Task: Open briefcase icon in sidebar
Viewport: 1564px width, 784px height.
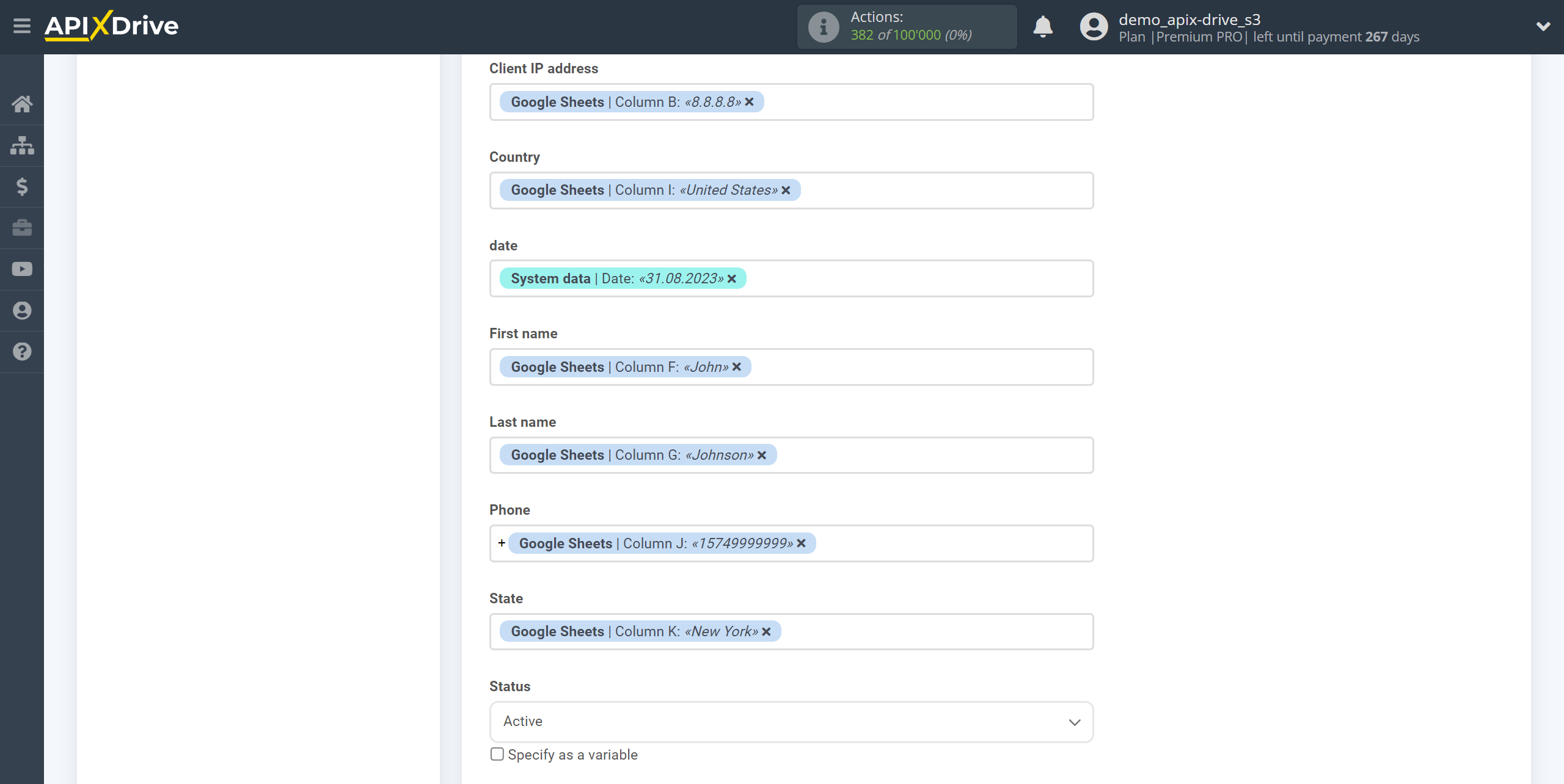Action: 22,228
